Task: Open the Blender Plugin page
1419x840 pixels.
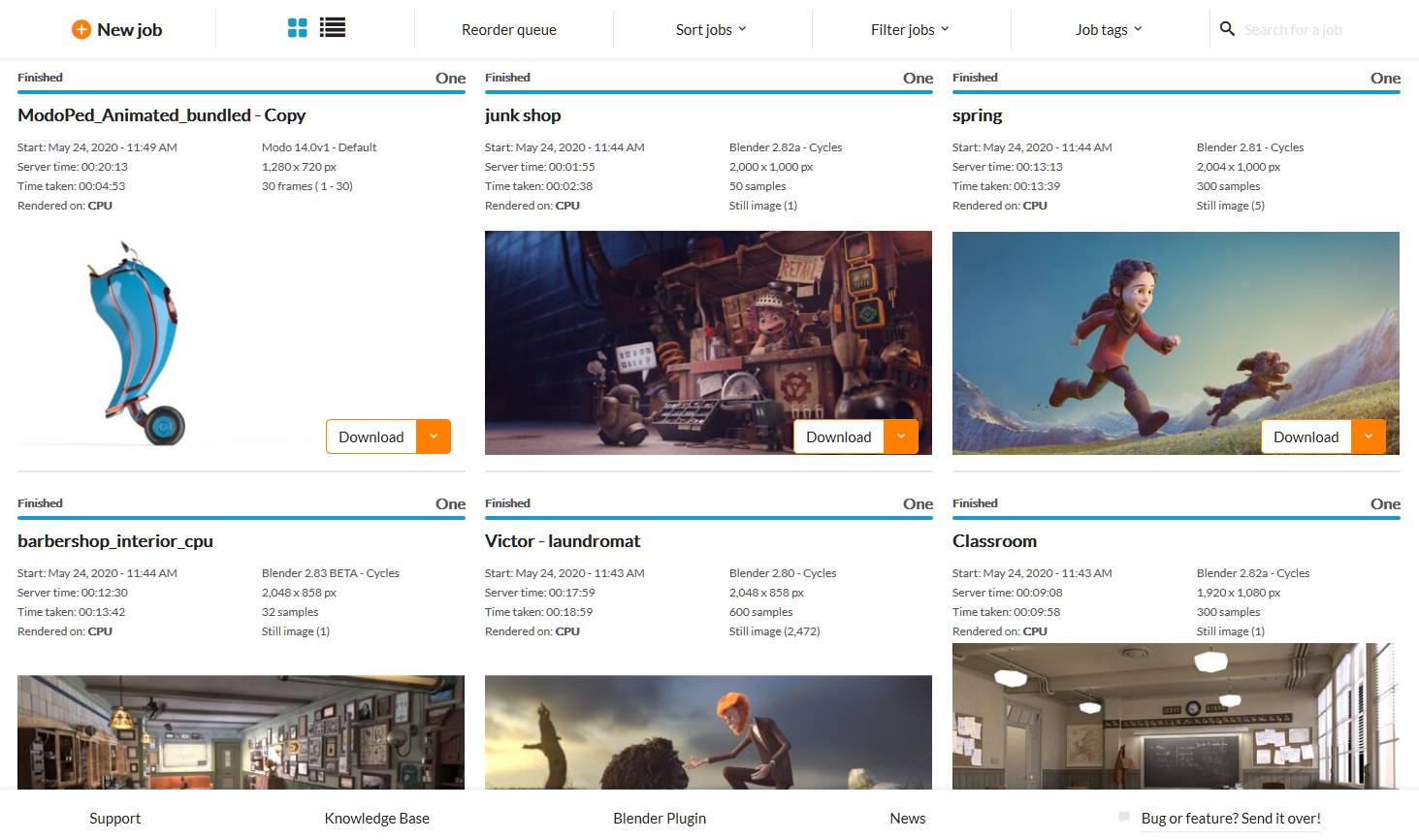Action: click(660, 818)
